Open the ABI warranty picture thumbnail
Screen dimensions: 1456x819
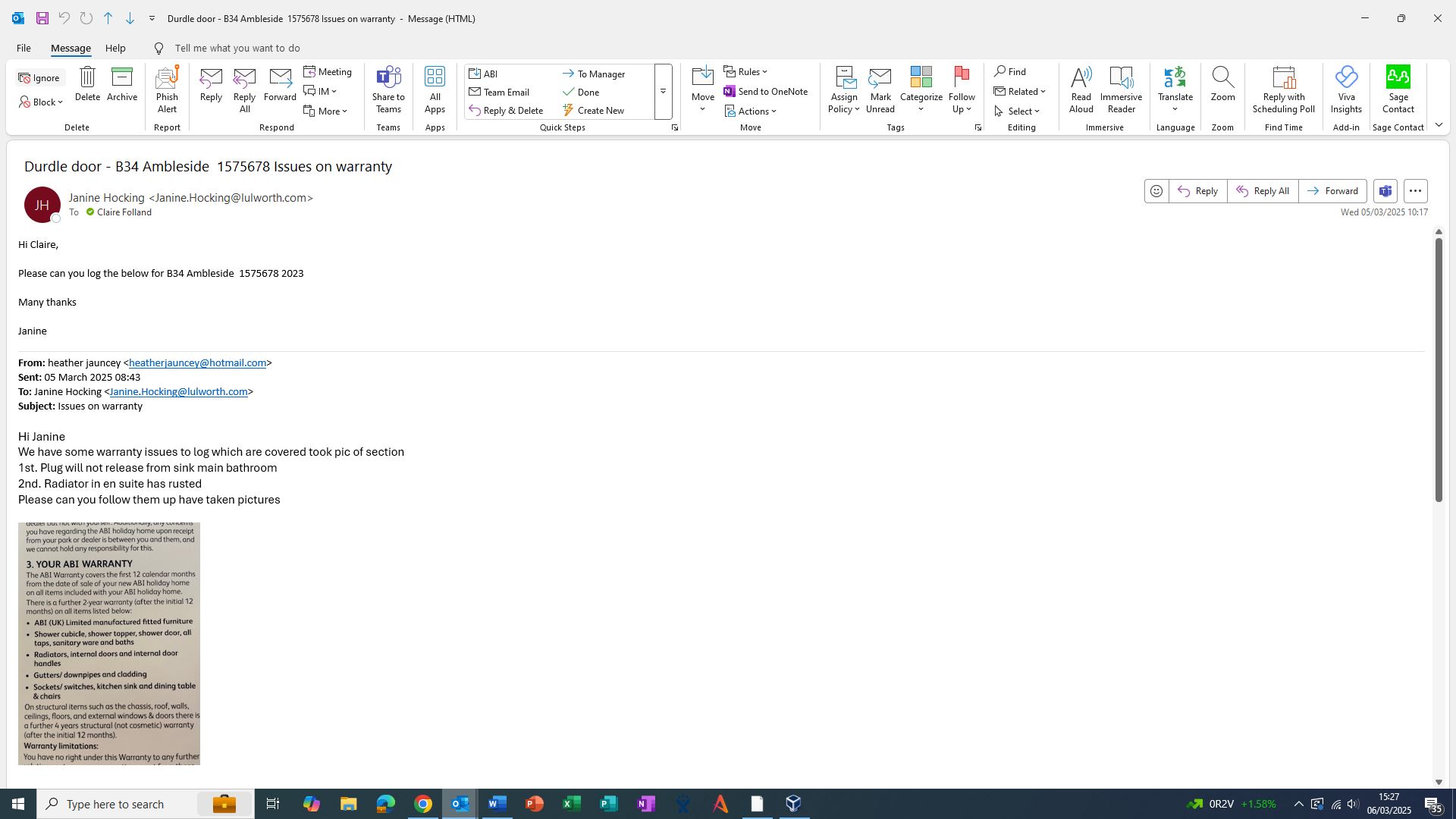109,643
